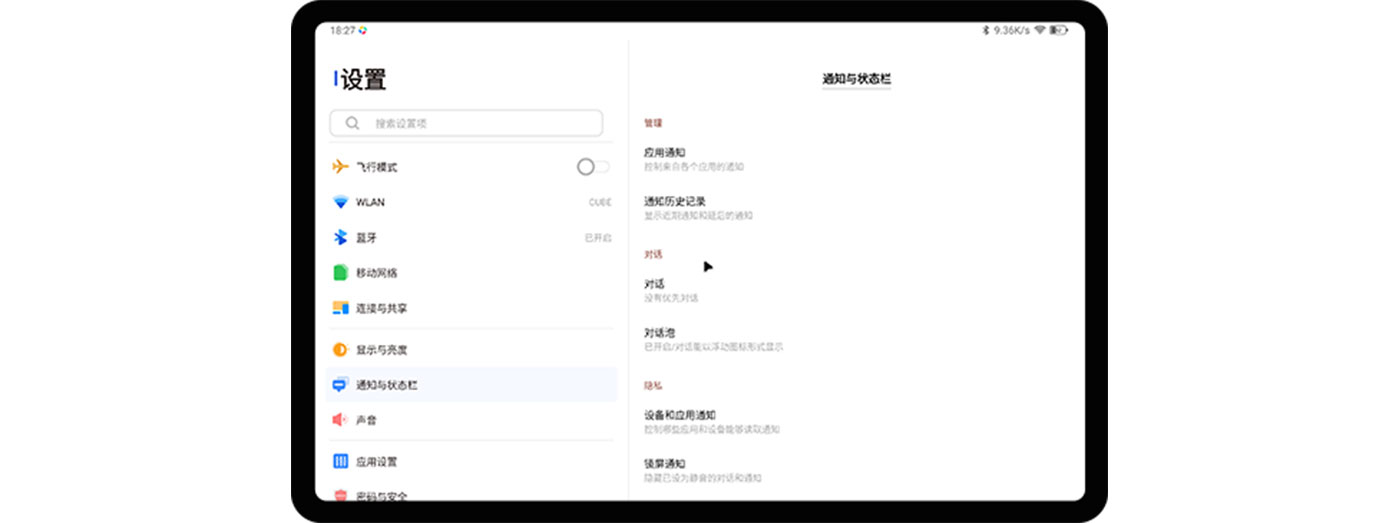Click the blue 通知与状态栏 message icon
This screenshot has height=523, width=1400.
pos(340,385)
